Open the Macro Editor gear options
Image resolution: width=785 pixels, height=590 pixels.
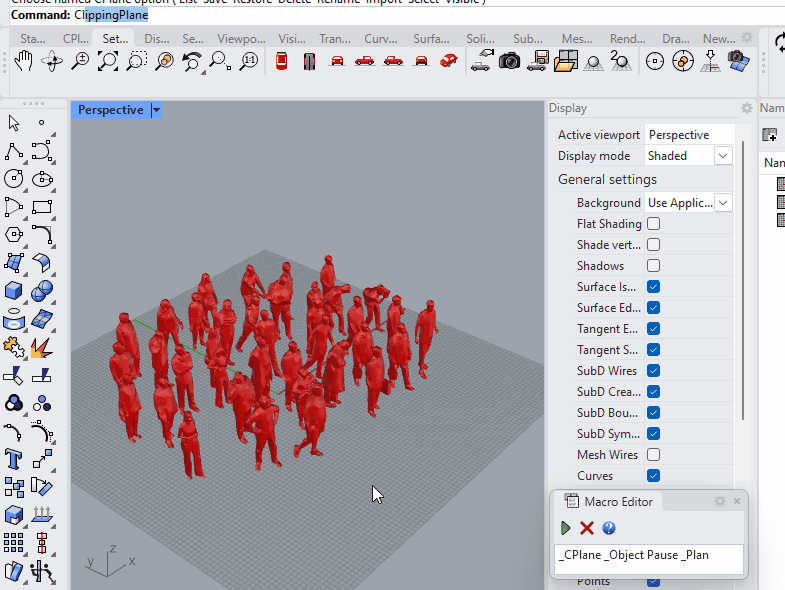[x=720, y=501]
